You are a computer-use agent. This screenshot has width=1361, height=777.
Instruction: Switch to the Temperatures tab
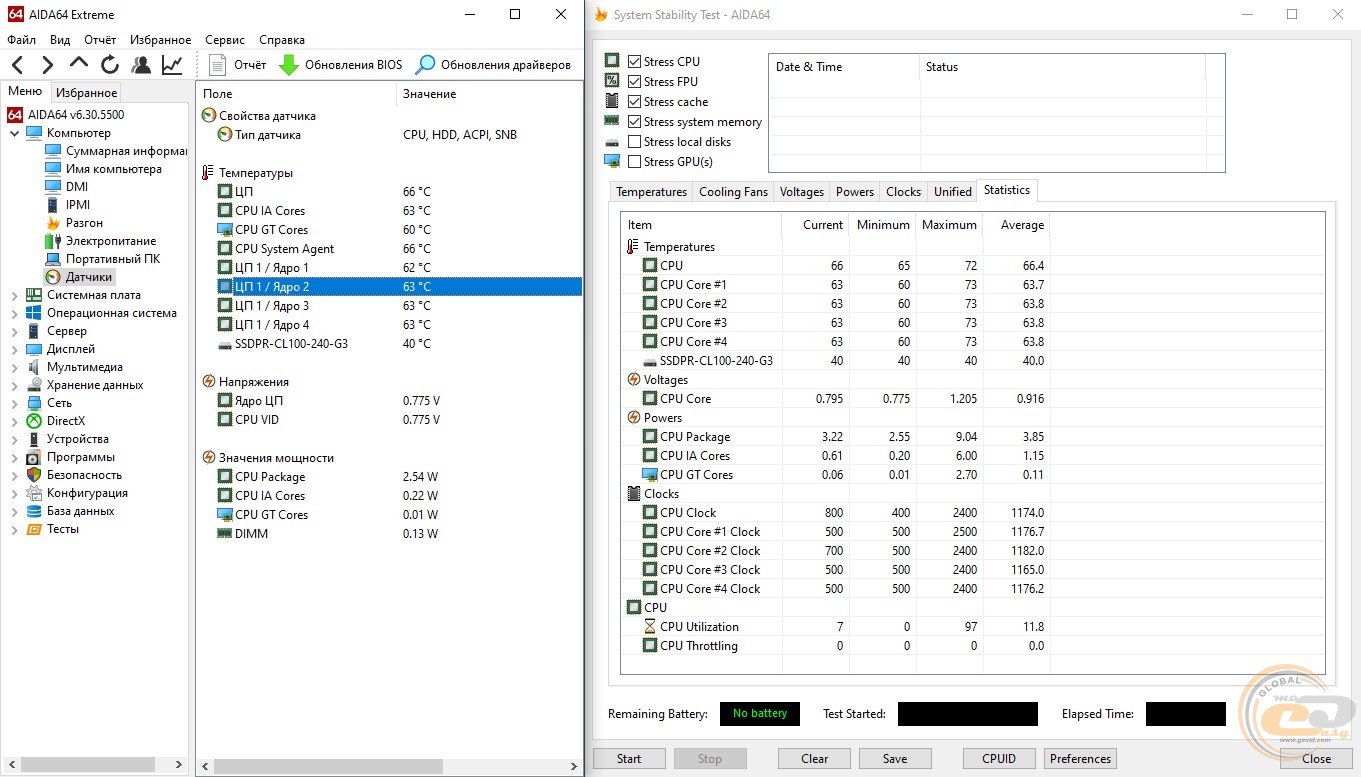[x=651, y=192]
